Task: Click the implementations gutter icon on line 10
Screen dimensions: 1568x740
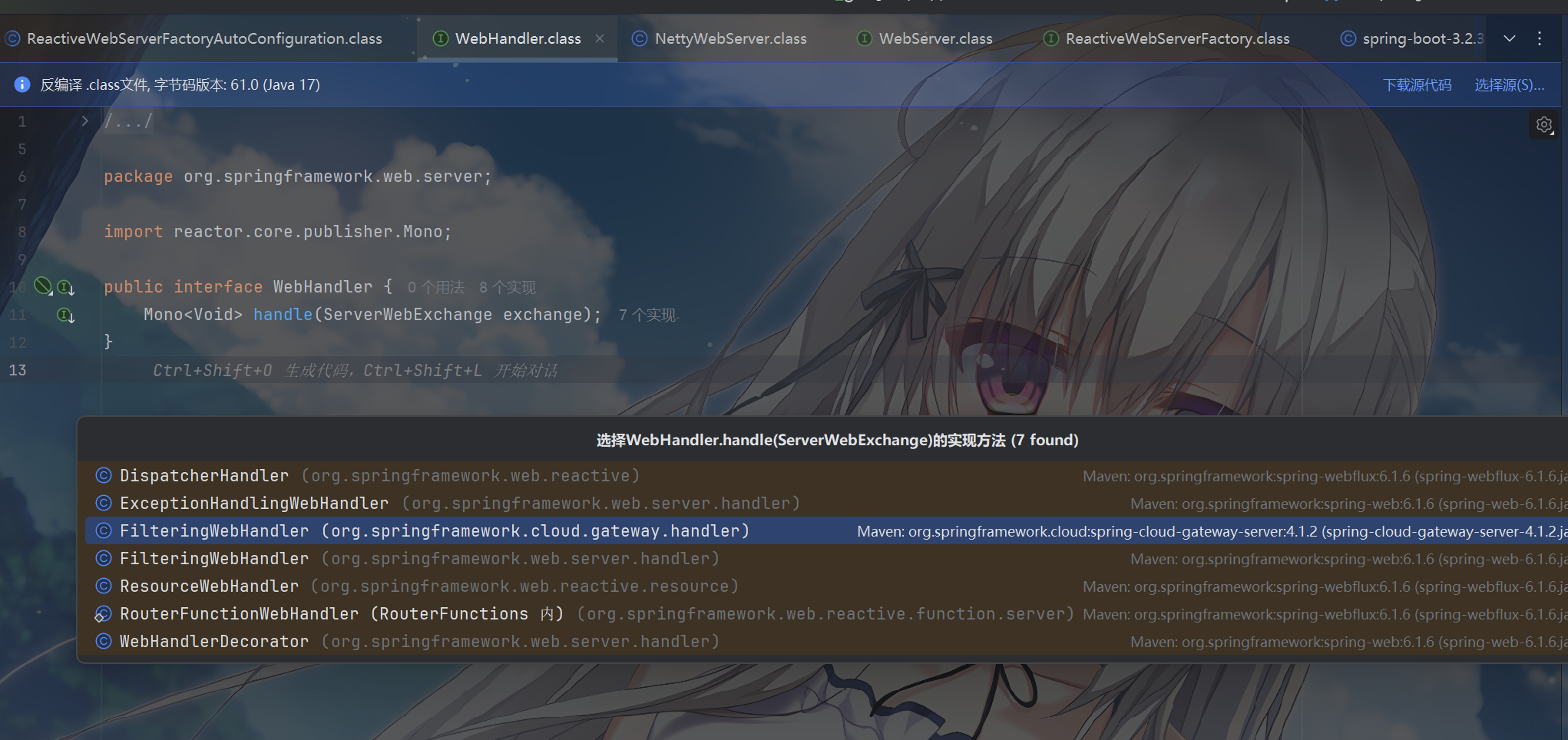Action: pyautogui.click(x=66, y=287)
